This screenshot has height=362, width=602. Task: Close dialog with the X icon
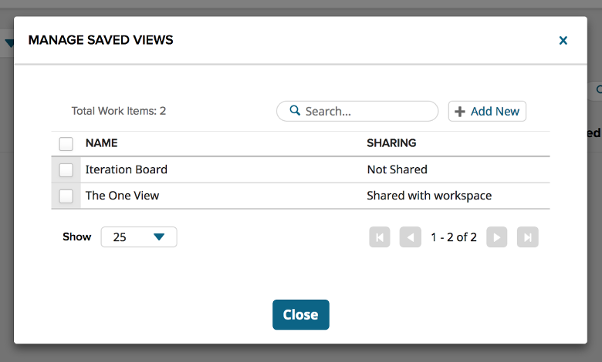tap(563, 40)
